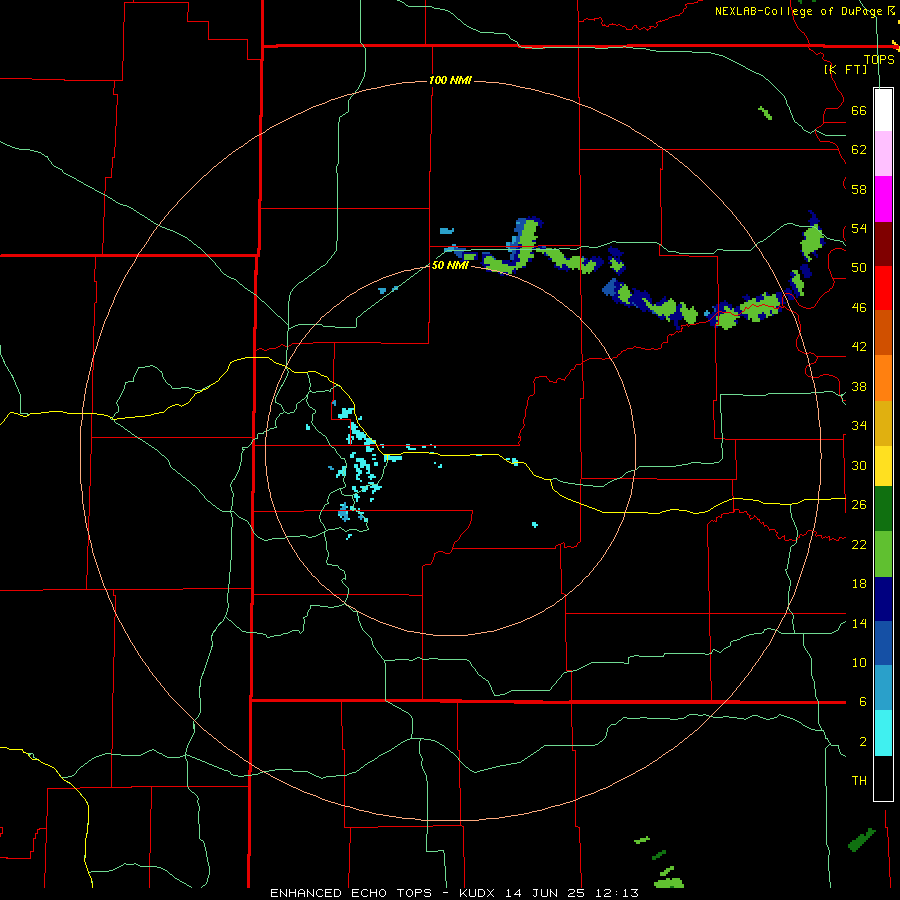
Task: Click the '100 NMI' range ring label
Action: pos(450,80)
